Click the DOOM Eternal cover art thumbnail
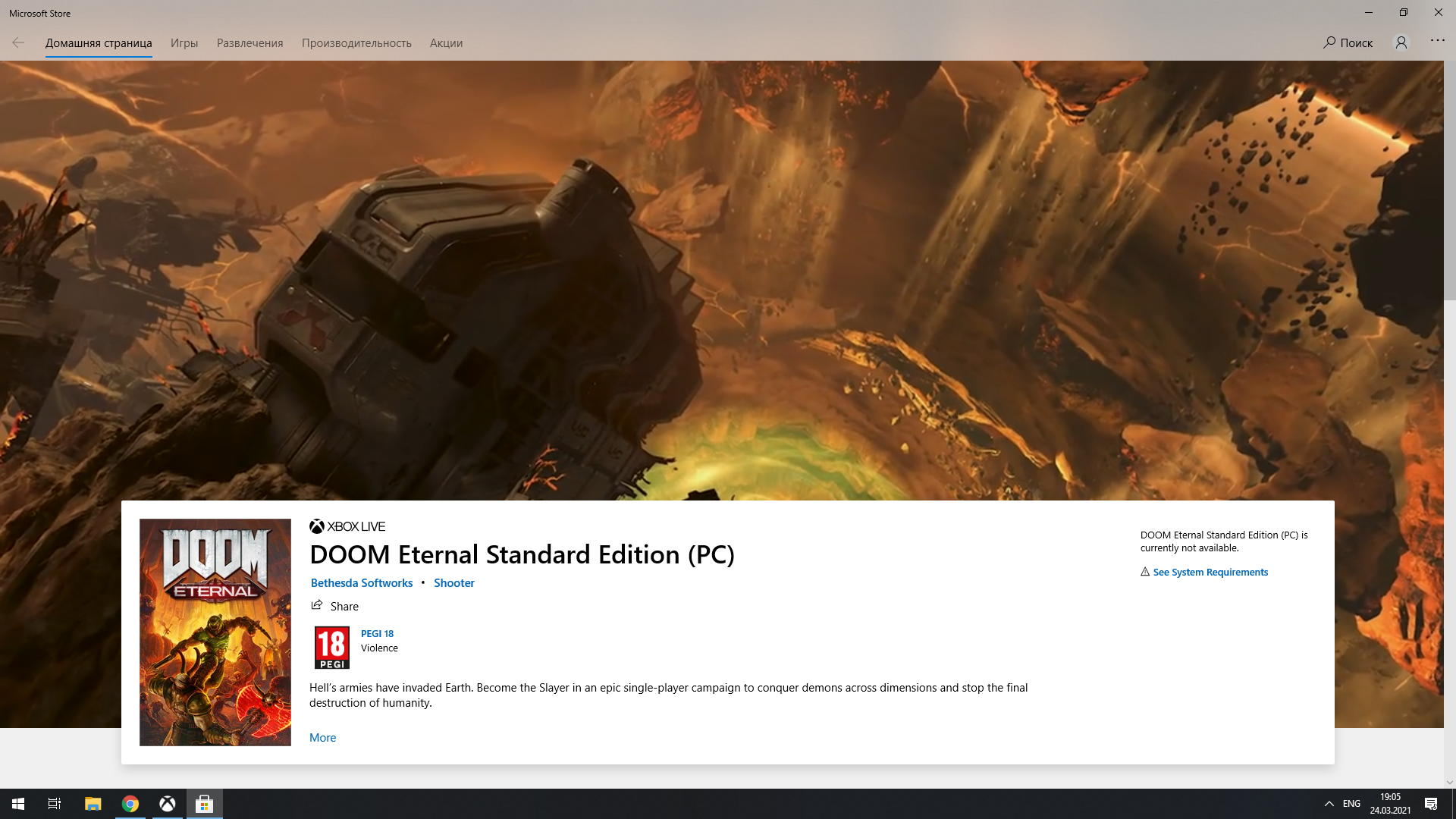 215,632
